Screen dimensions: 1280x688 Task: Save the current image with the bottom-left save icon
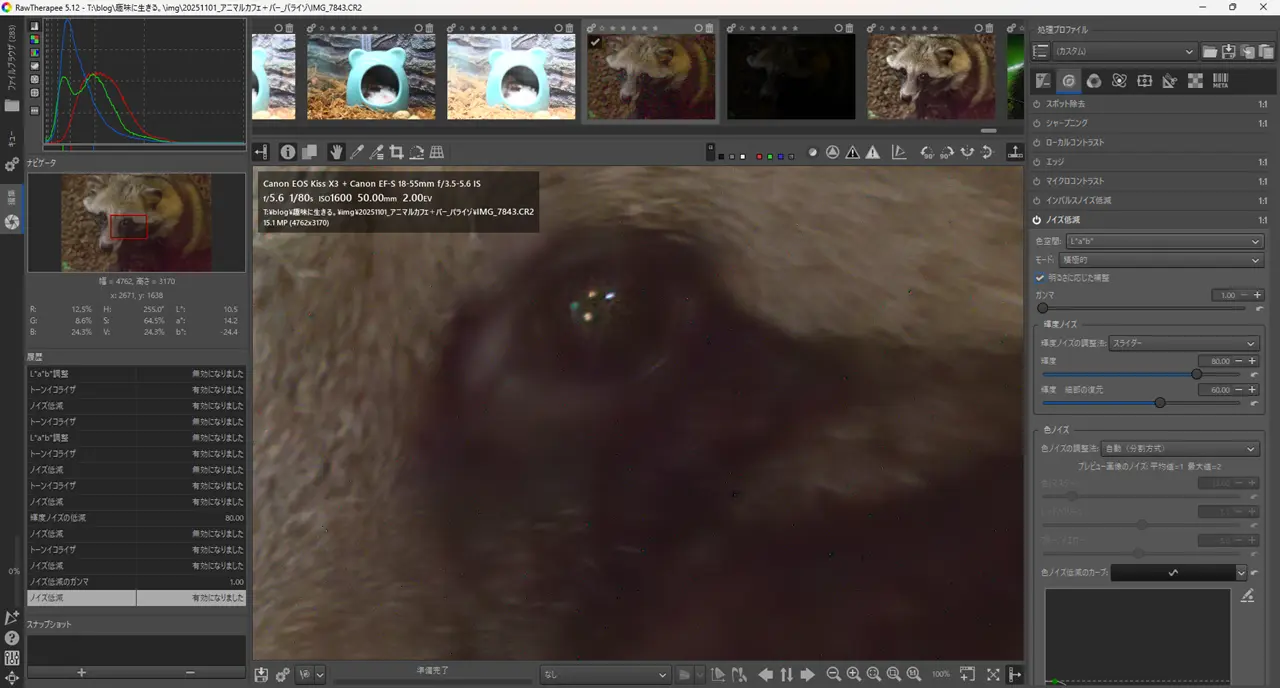(261, 675)
